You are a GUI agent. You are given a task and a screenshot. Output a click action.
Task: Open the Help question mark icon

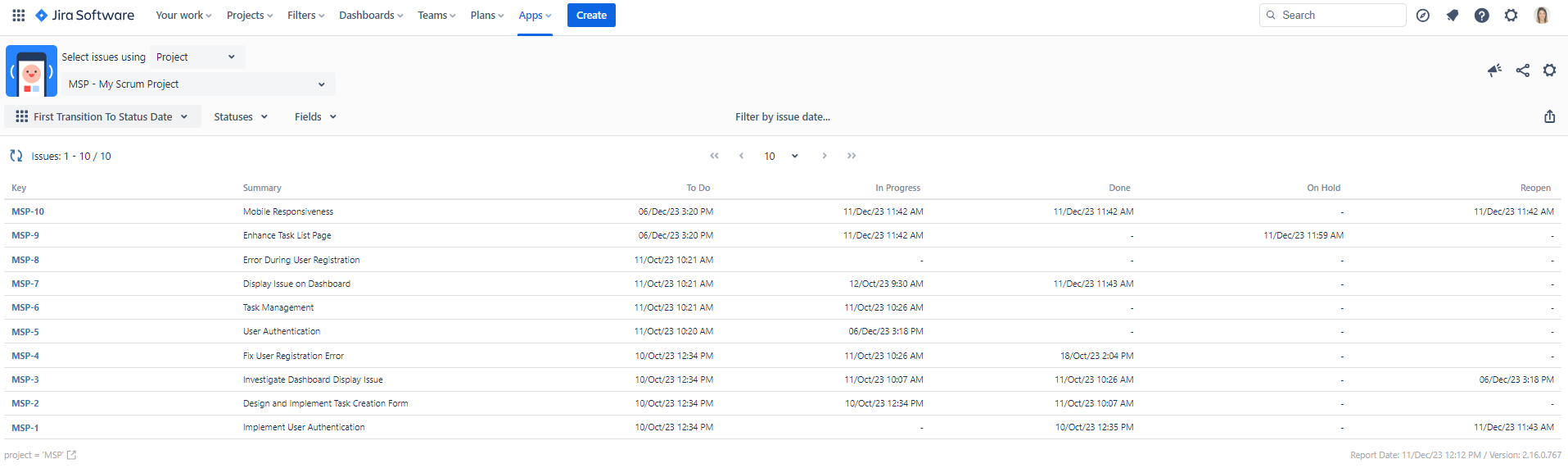click(x=1481, y=16)
